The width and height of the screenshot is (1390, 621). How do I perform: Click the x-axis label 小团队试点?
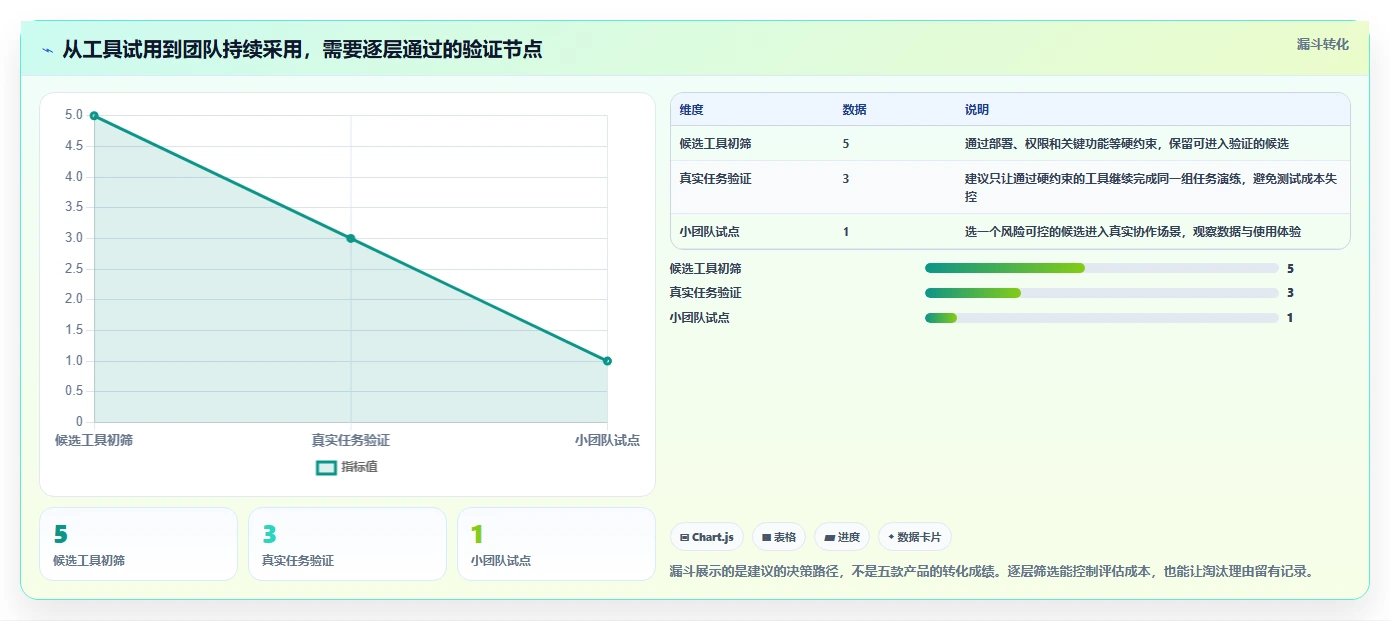(607, 440)
